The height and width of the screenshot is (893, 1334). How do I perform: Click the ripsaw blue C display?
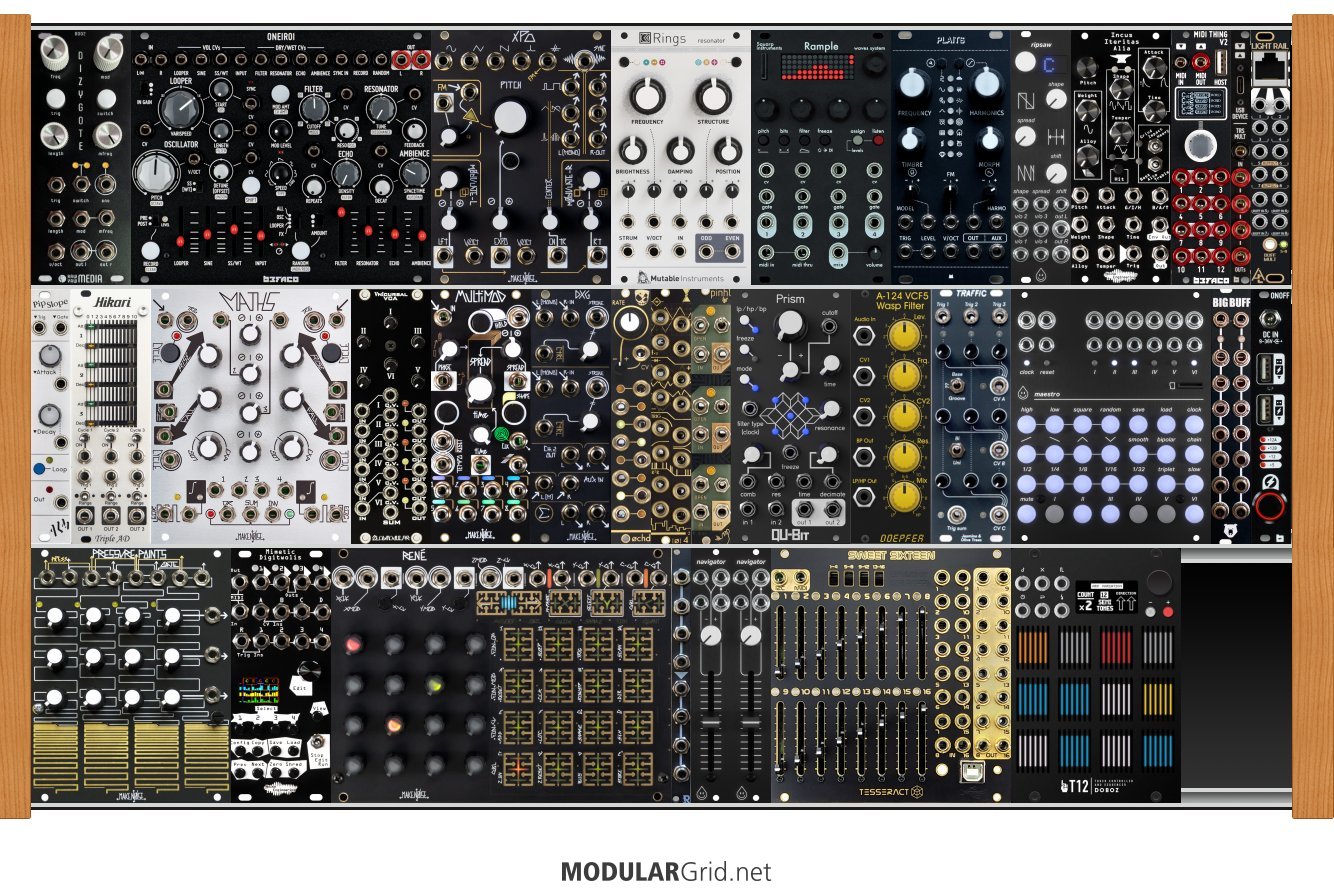1048,63
